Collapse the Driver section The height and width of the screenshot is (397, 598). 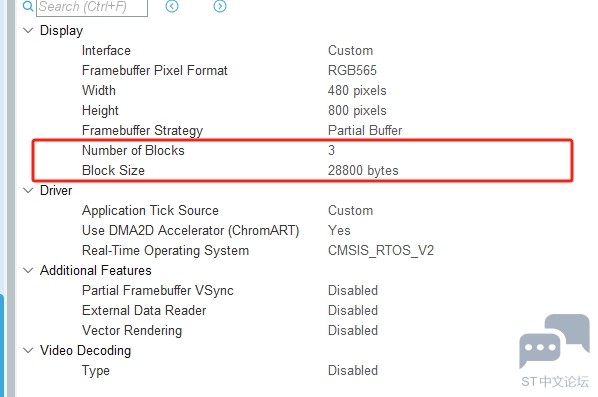point(28,190)
